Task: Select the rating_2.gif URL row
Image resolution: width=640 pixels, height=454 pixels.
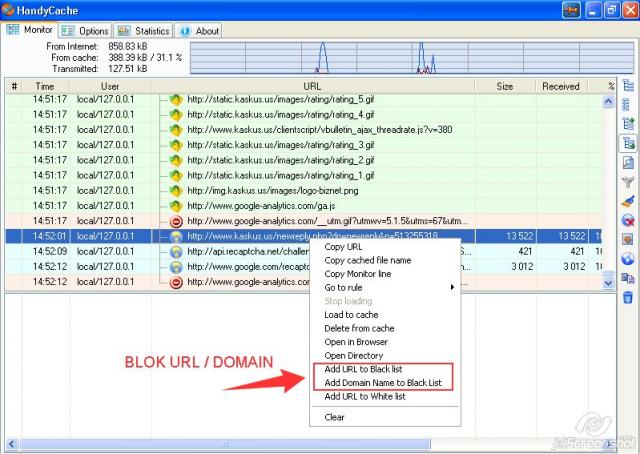Action: click(303, 160)
